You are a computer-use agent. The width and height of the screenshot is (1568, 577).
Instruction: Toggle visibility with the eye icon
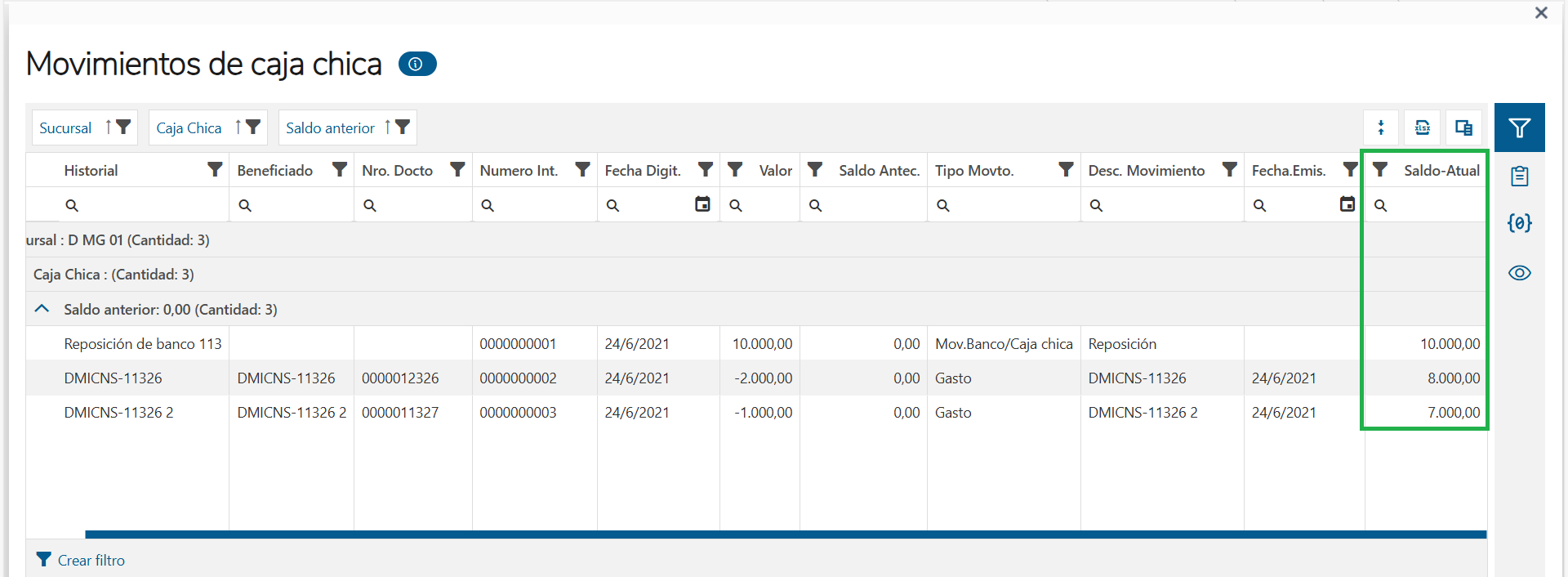[1519, 273]
